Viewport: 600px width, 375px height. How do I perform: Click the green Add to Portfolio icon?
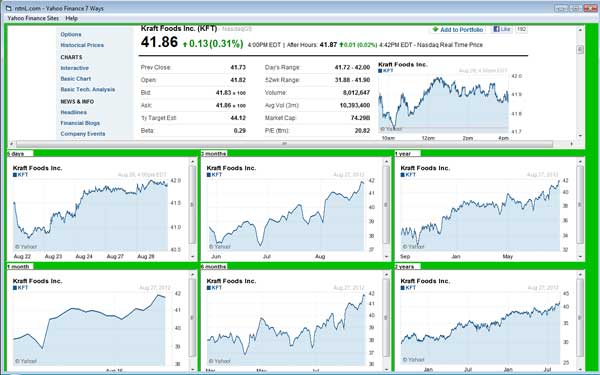435,29
